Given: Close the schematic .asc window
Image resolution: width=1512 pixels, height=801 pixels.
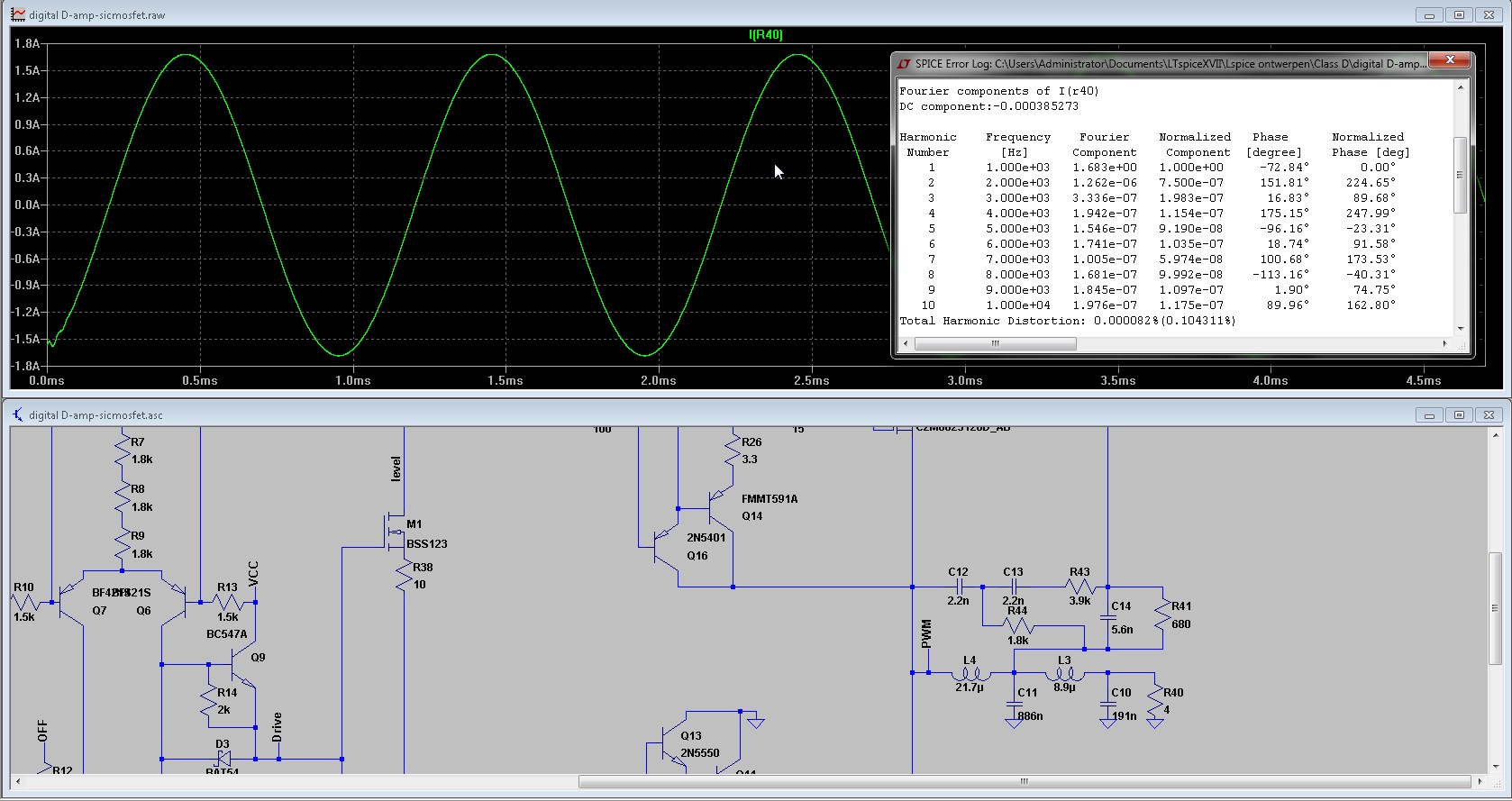Looking at the screenshot, I should coord(1489,414).
